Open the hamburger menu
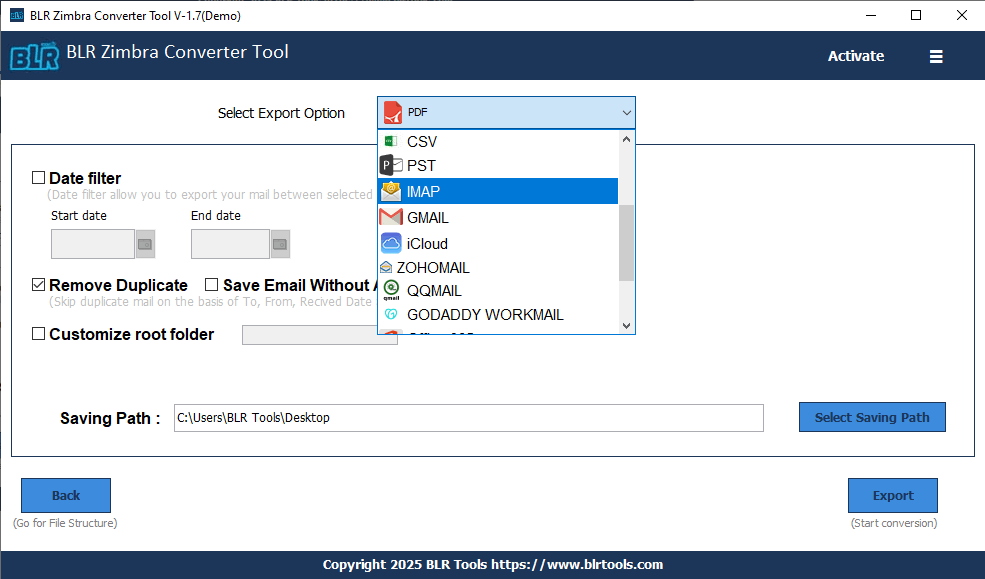Screen dimensions: 985x579 coord(936,56)
